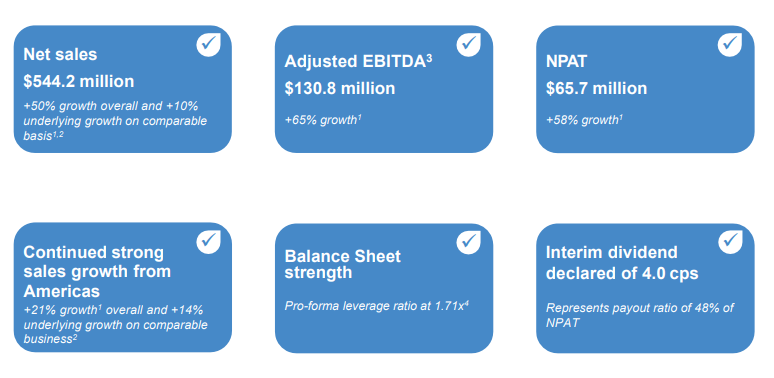The height and width of the screenshot is (378, 774).
Task: Click the +65% growth text
Action: pyautogui.click(x=323, y=120)
